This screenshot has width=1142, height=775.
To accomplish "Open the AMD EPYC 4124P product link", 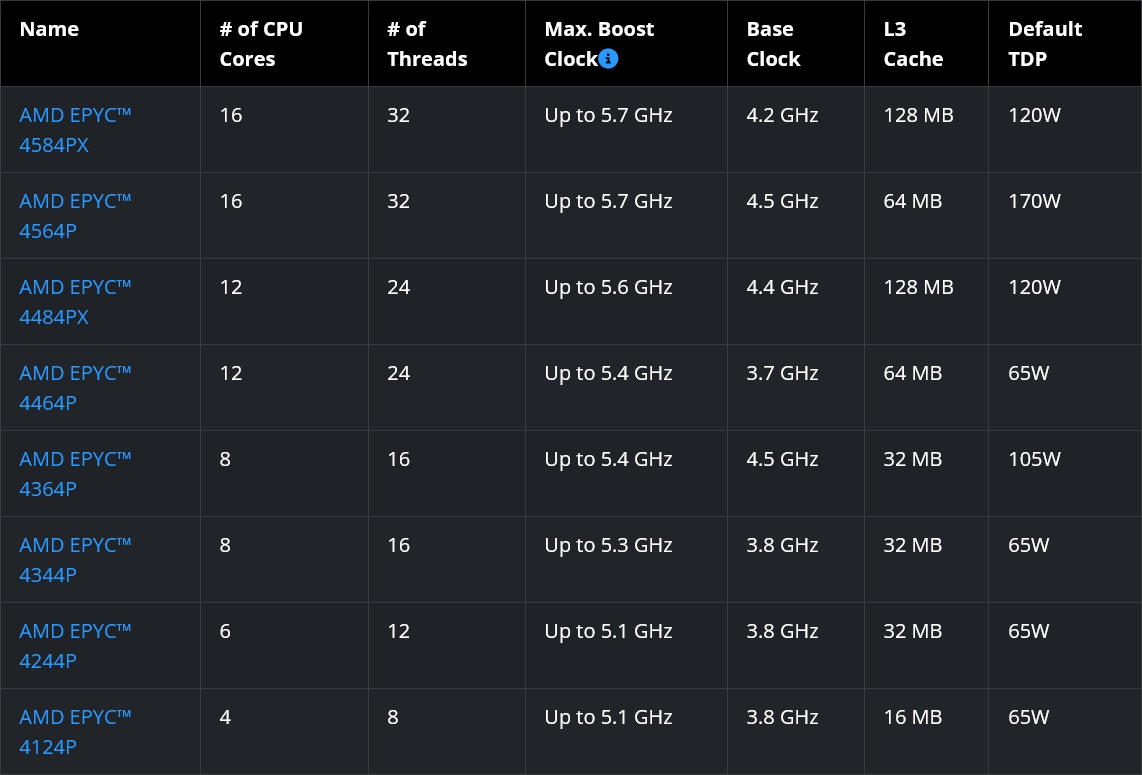I will tap(75, 732).
